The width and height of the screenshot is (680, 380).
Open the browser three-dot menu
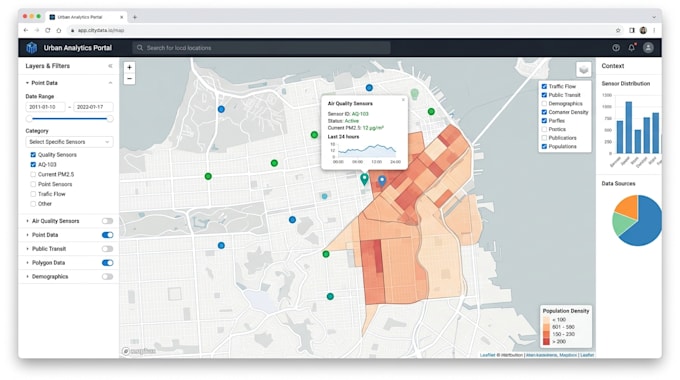[654, 30]
